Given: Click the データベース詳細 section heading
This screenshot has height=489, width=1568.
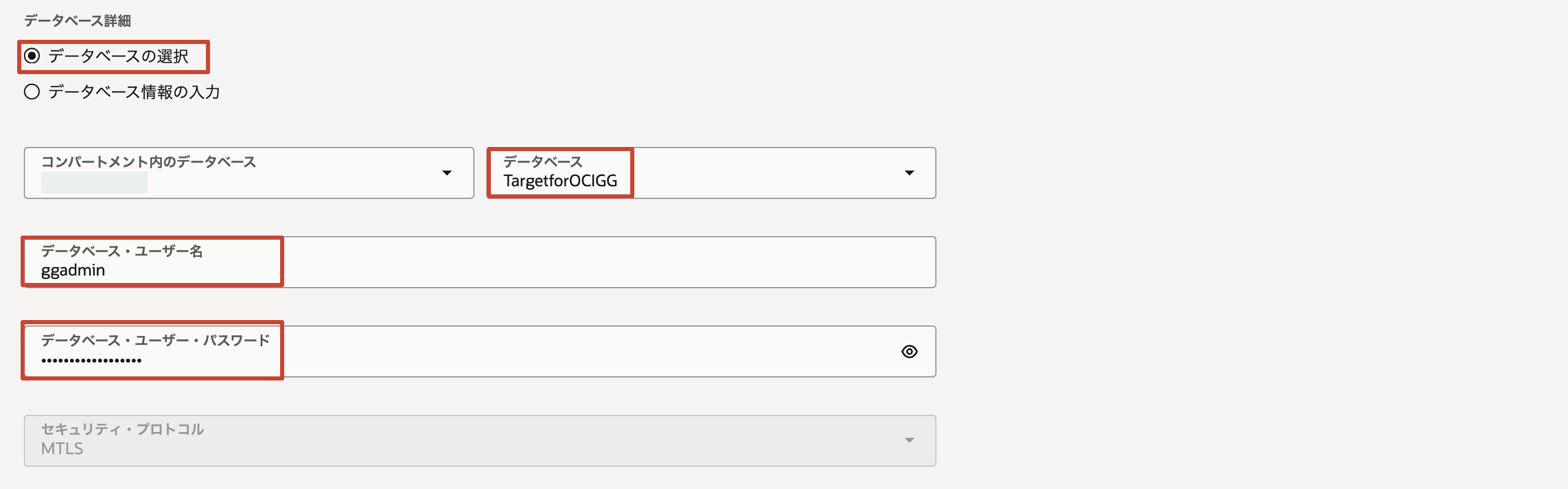Looking at the screenshot, I should (x=78, y=21).
